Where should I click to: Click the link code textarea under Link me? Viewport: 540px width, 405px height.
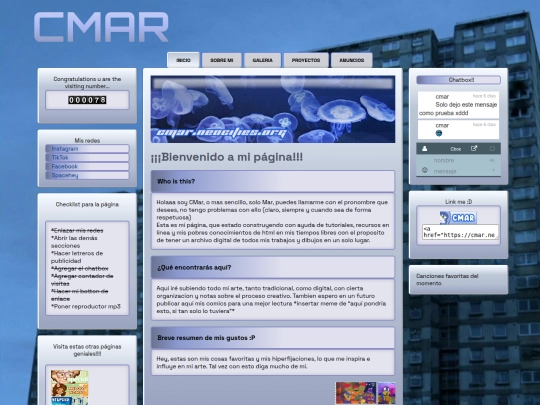pos(460,232)
